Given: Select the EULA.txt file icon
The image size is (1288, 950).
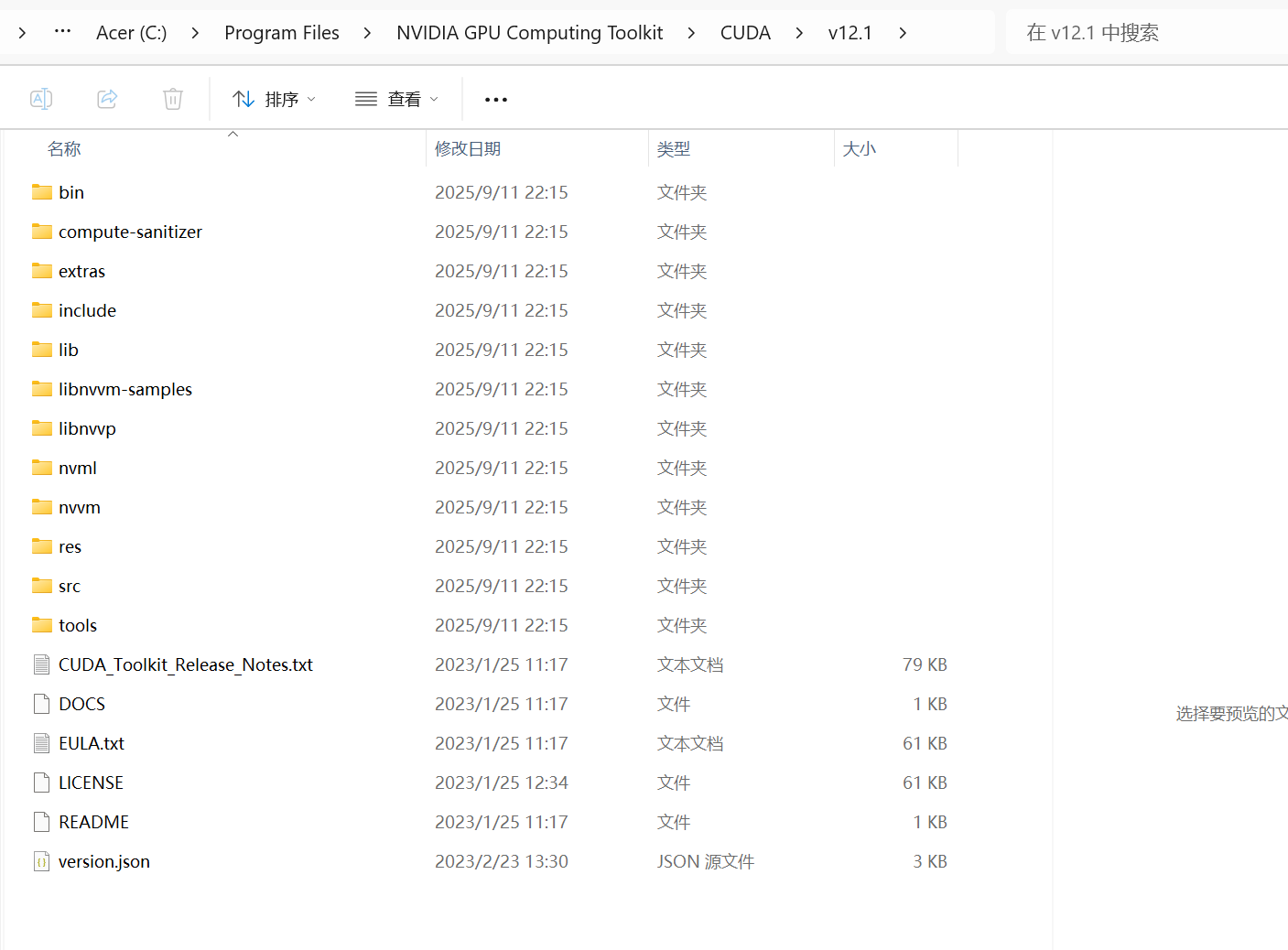Looking at the screenshot, I should pos(41,743).
